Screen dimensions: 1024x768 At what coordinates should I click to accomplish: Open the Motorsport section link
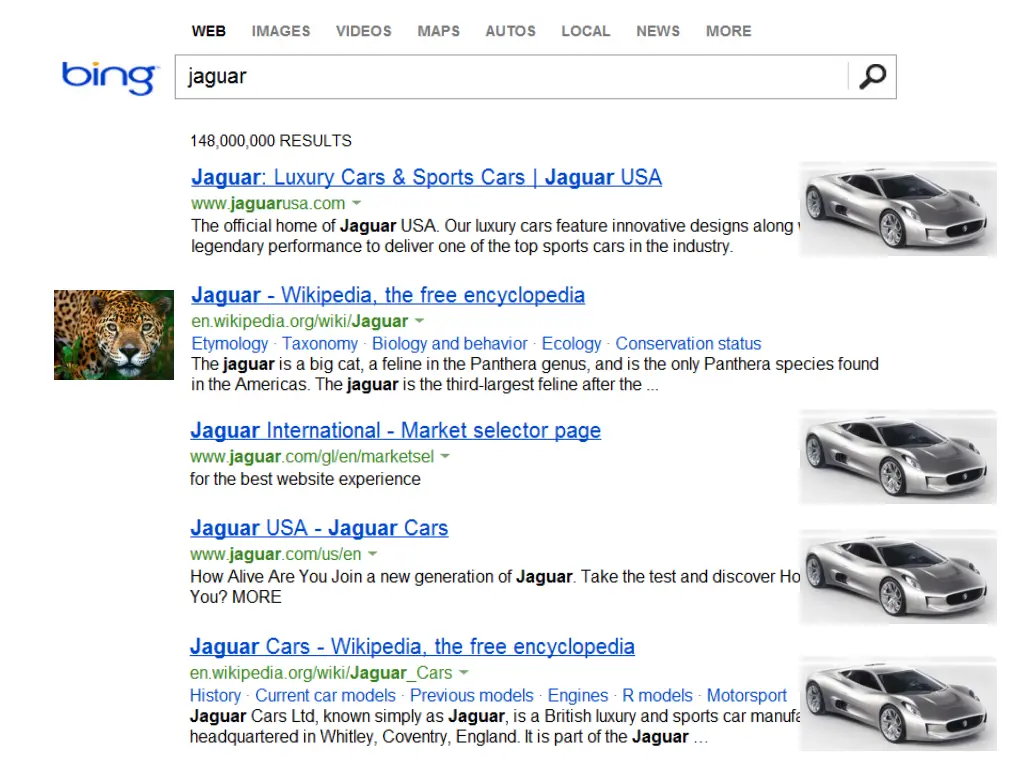[x=746, y=696]
